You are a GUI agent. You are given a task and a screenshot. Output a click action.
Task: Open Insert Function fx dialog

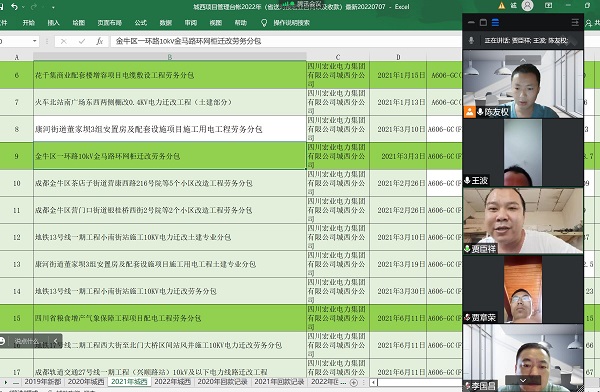click(x=99, y=41)
